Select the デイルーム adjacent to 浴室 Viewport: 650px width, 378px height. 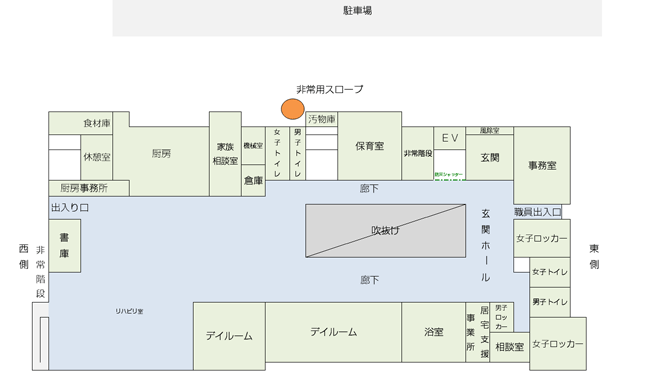pos(333,332)
